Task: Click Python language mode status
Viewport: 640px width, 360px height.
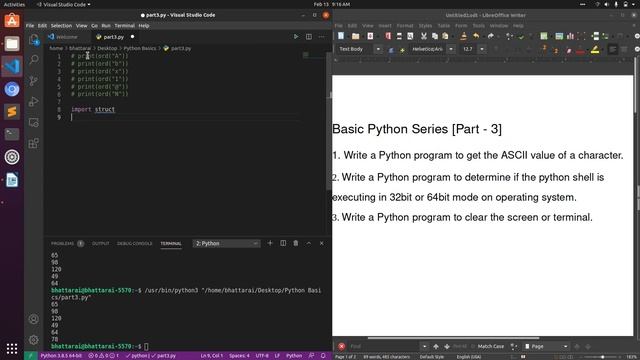Action: coord(294,356)
